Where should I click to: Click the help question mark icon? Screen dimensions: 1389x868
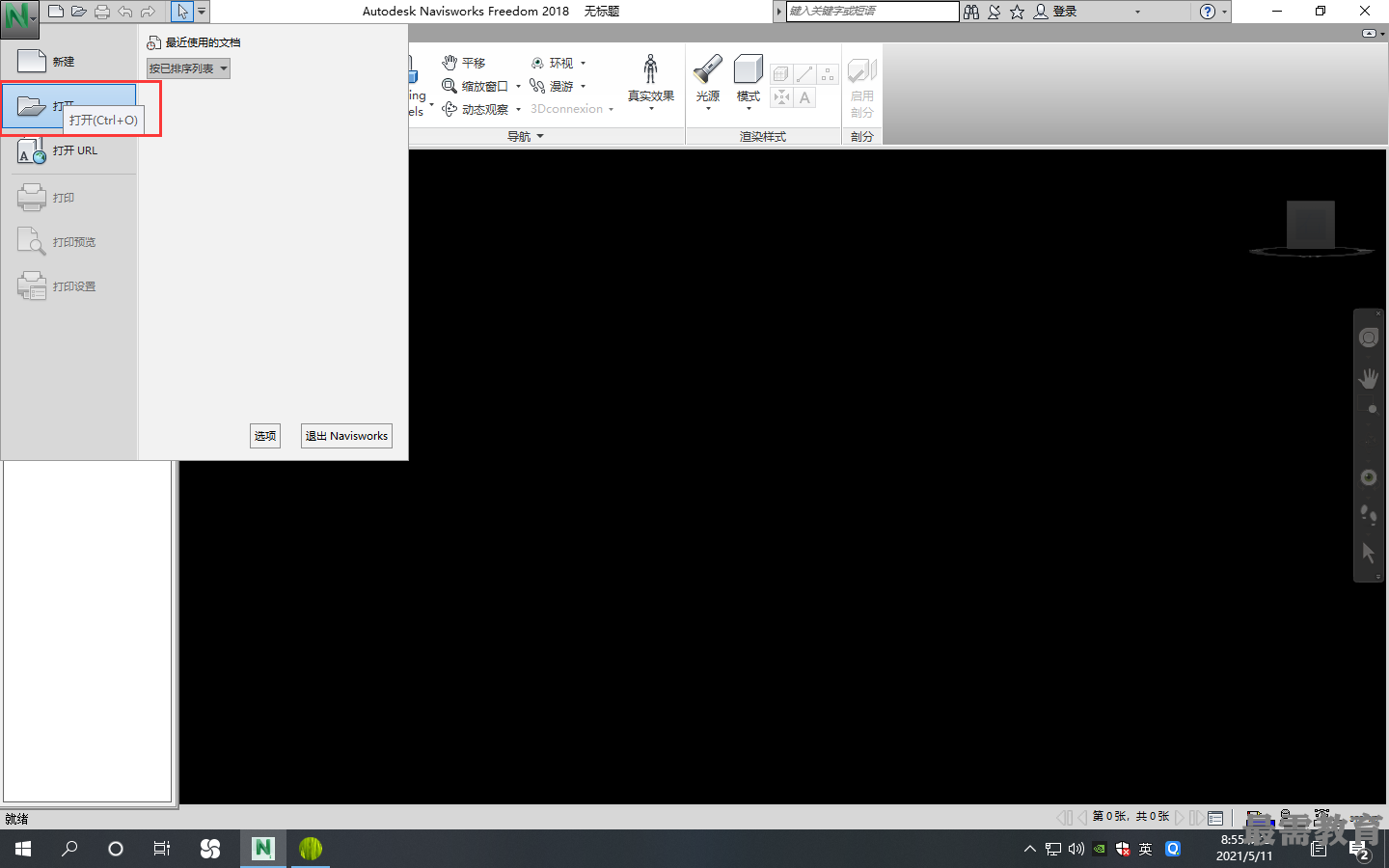coord(1207,12)
